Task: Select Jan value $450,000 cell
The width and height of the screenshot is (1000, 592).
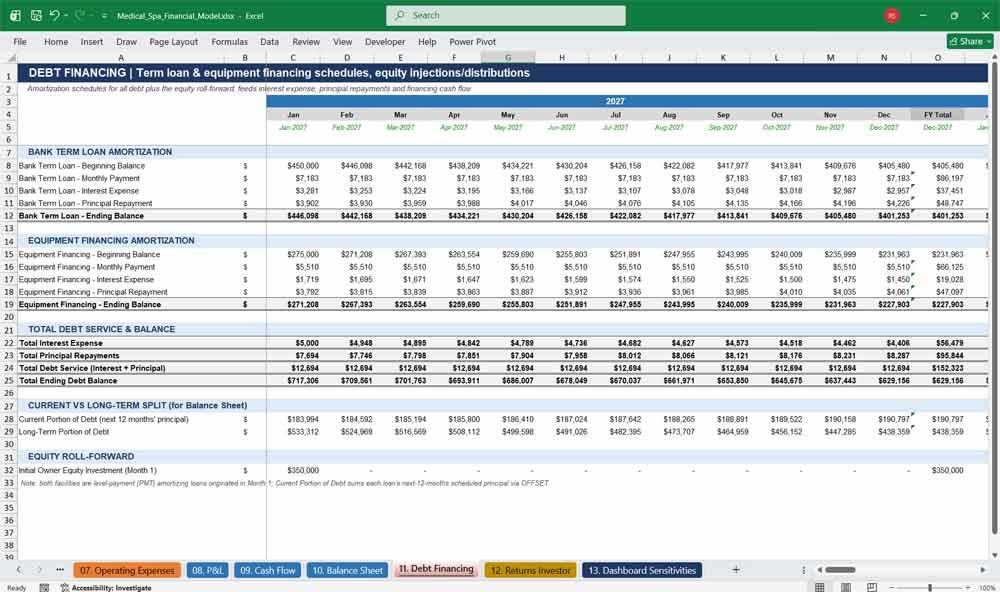Action: coord(303,166)
